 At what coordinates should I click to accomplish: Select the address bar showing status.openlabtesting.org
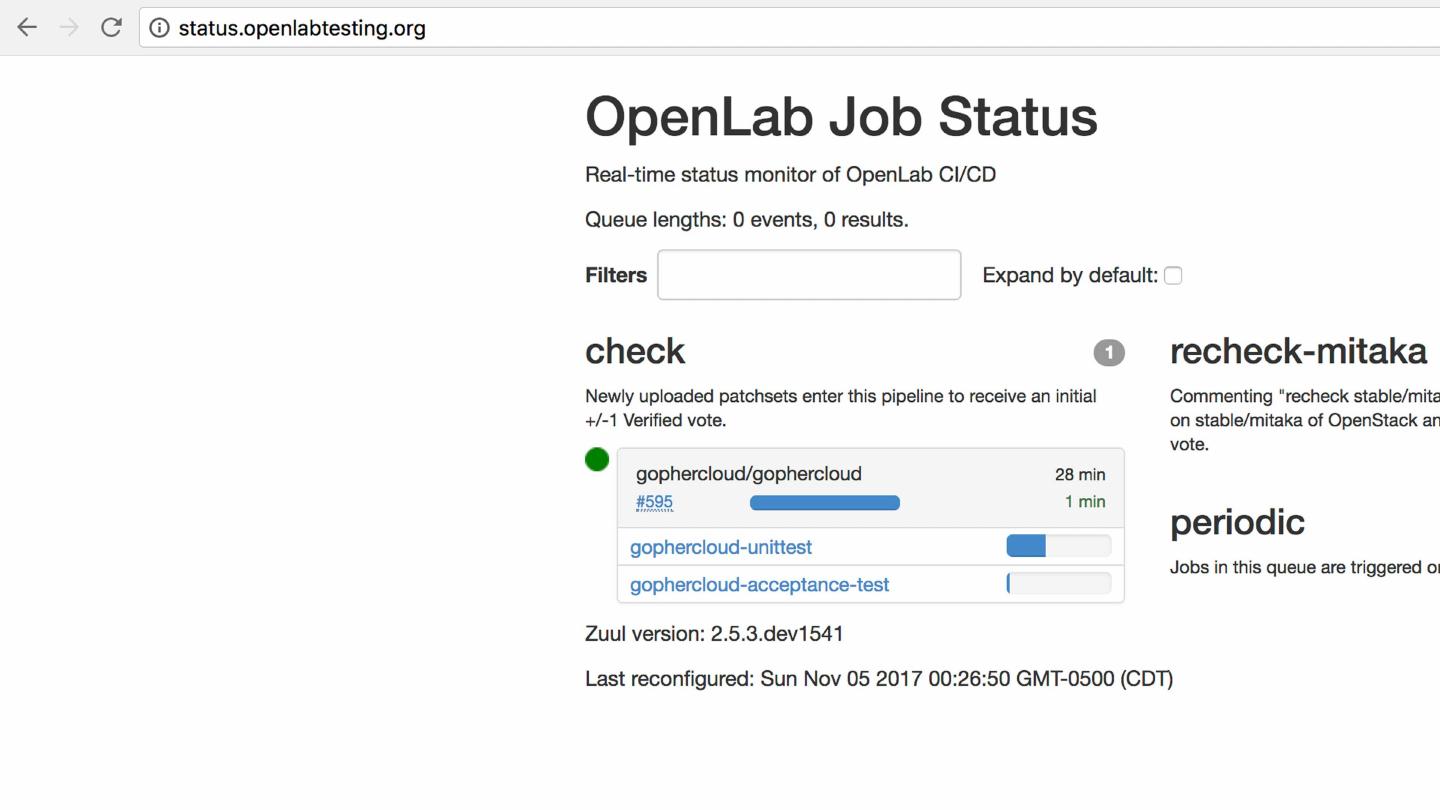pyautogui.click(x=300, y=27)
